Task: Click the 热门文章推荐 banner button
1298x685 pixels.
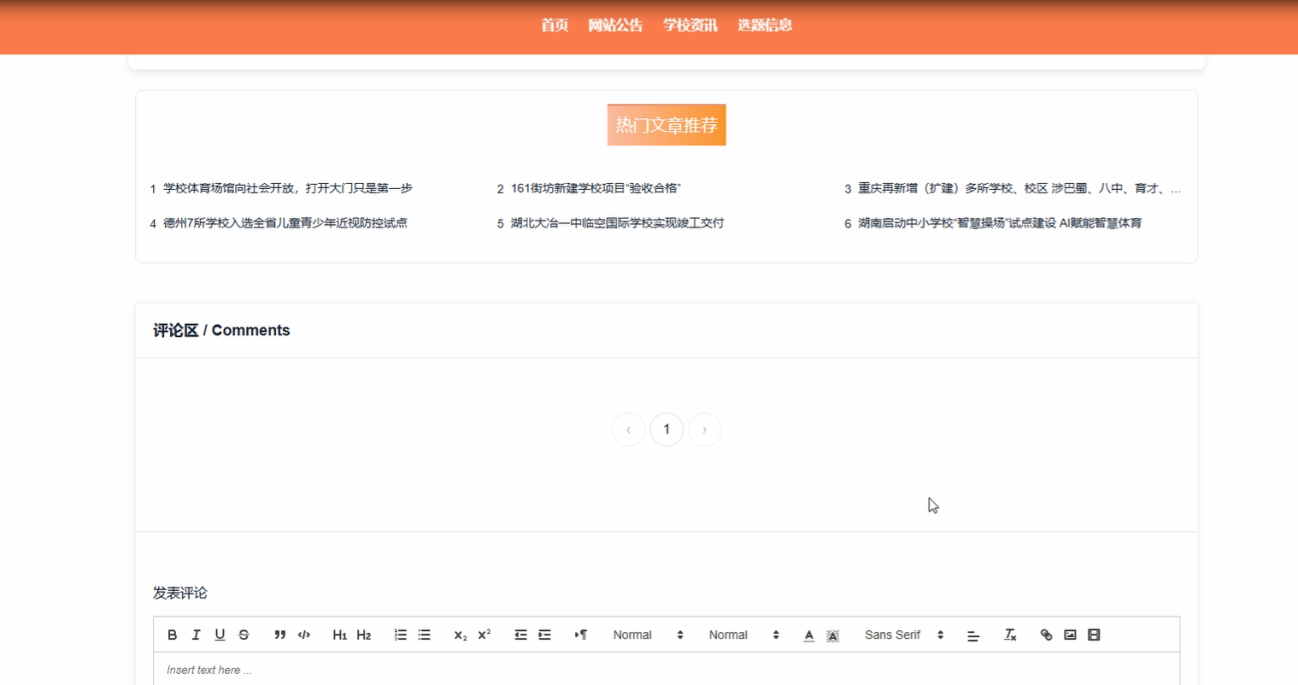Action: pos(666,125)
